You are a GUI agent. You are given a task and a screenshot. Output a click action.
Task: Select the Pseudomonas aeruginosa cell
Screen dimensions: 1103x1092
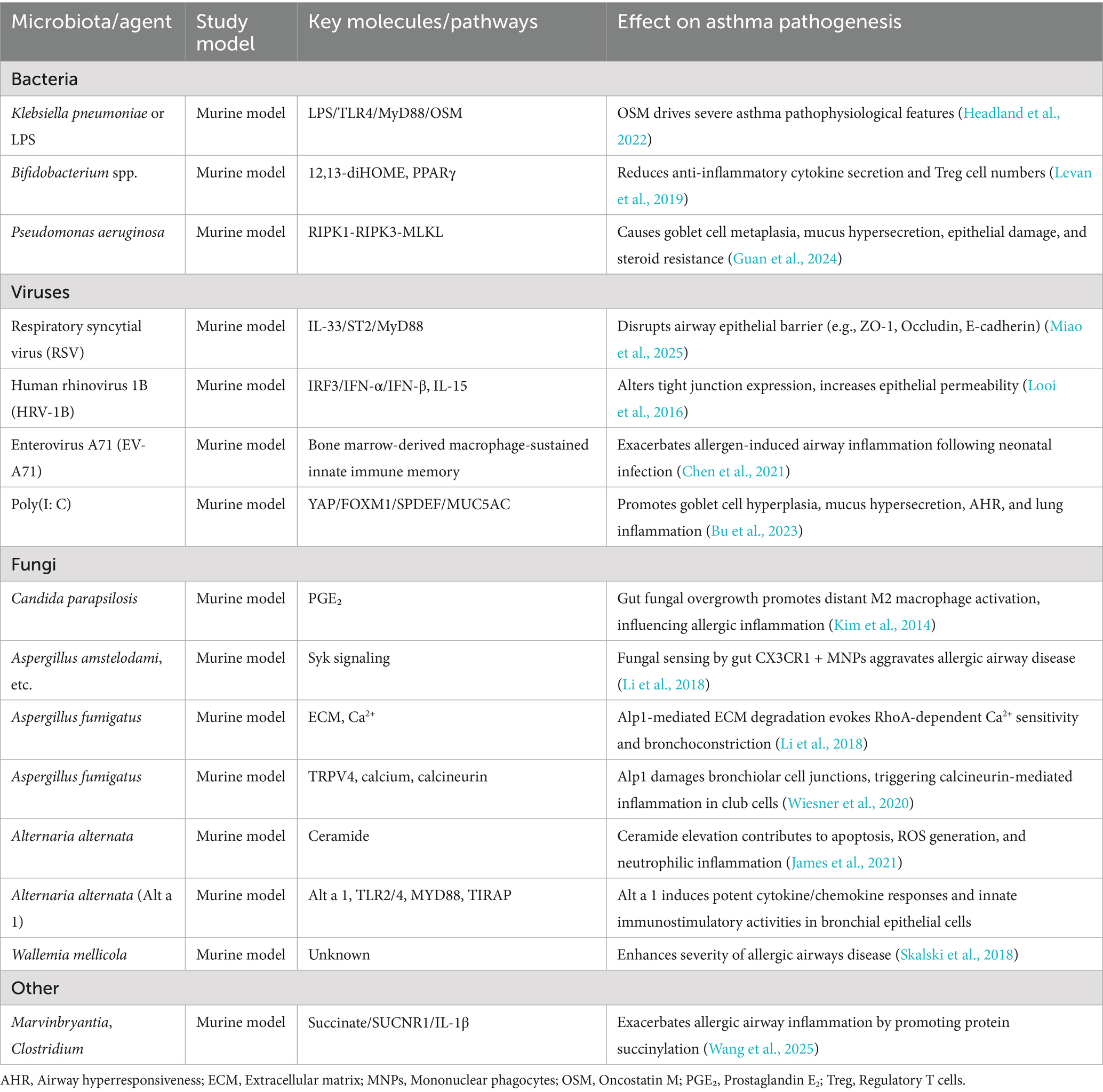pyautogui.click(x=87, y=232)
